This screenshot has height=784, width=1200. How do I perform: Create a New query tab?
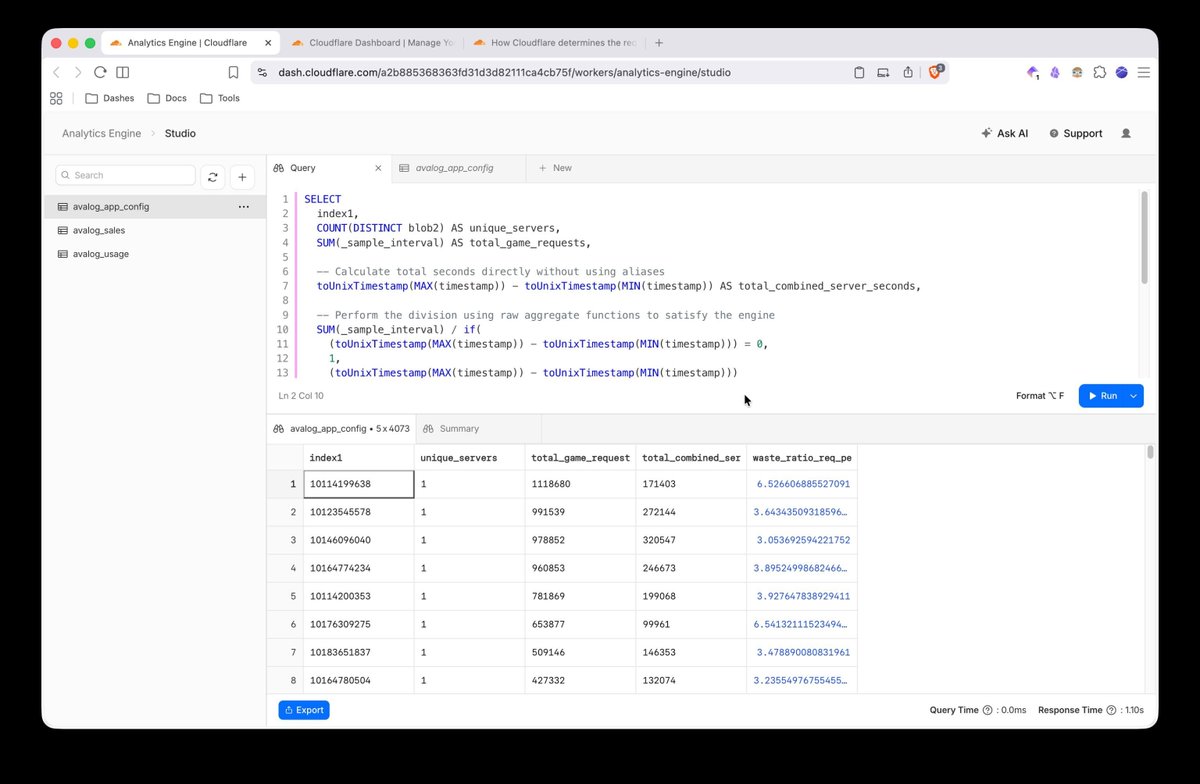tap(556, 168)
